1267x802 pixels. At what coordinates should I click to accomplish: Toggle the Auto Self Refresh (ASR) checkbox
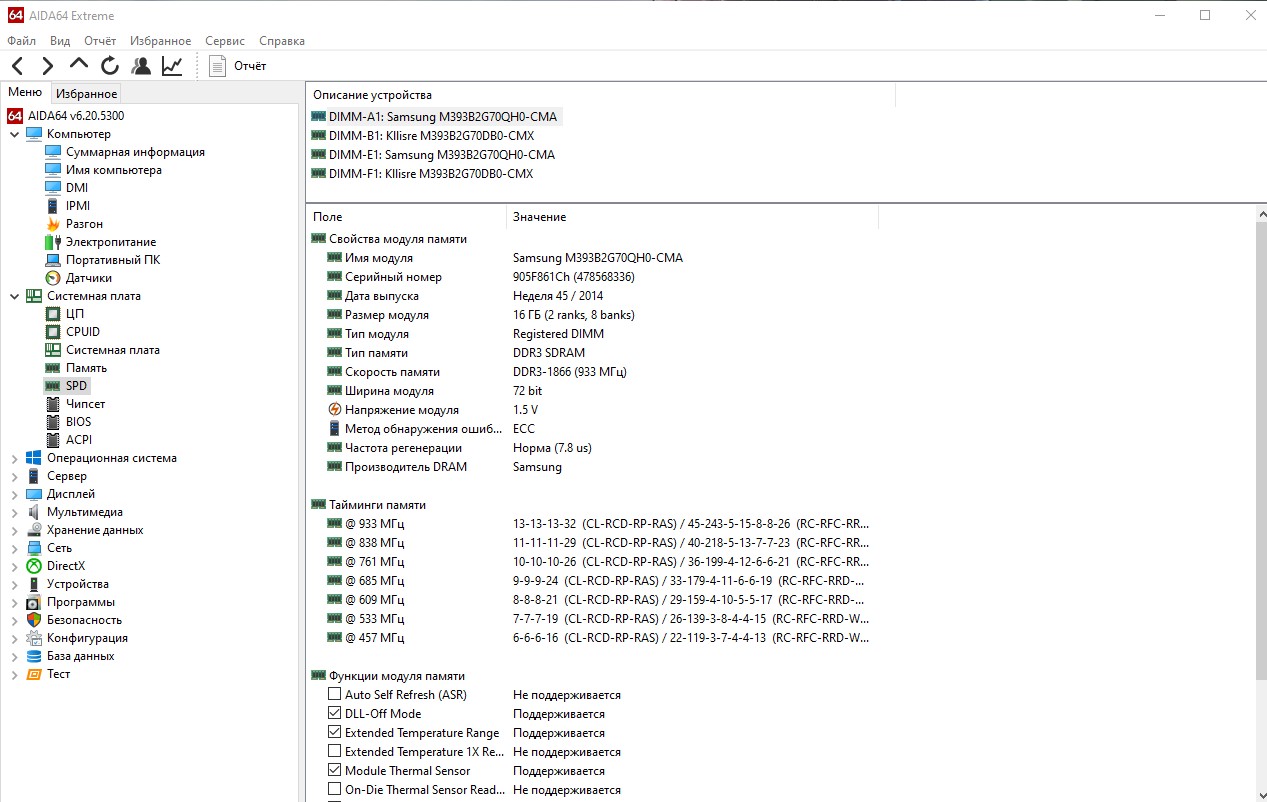tap(335, 695)
